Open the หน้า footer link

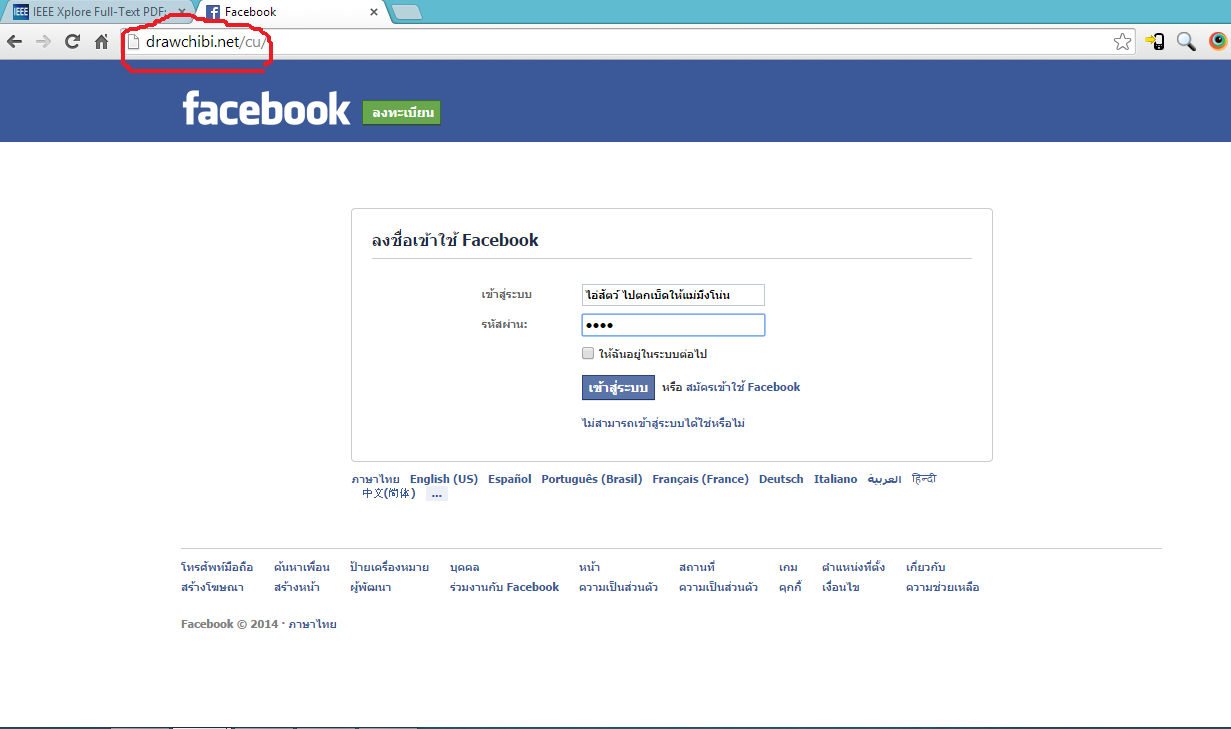coord(589,567)
